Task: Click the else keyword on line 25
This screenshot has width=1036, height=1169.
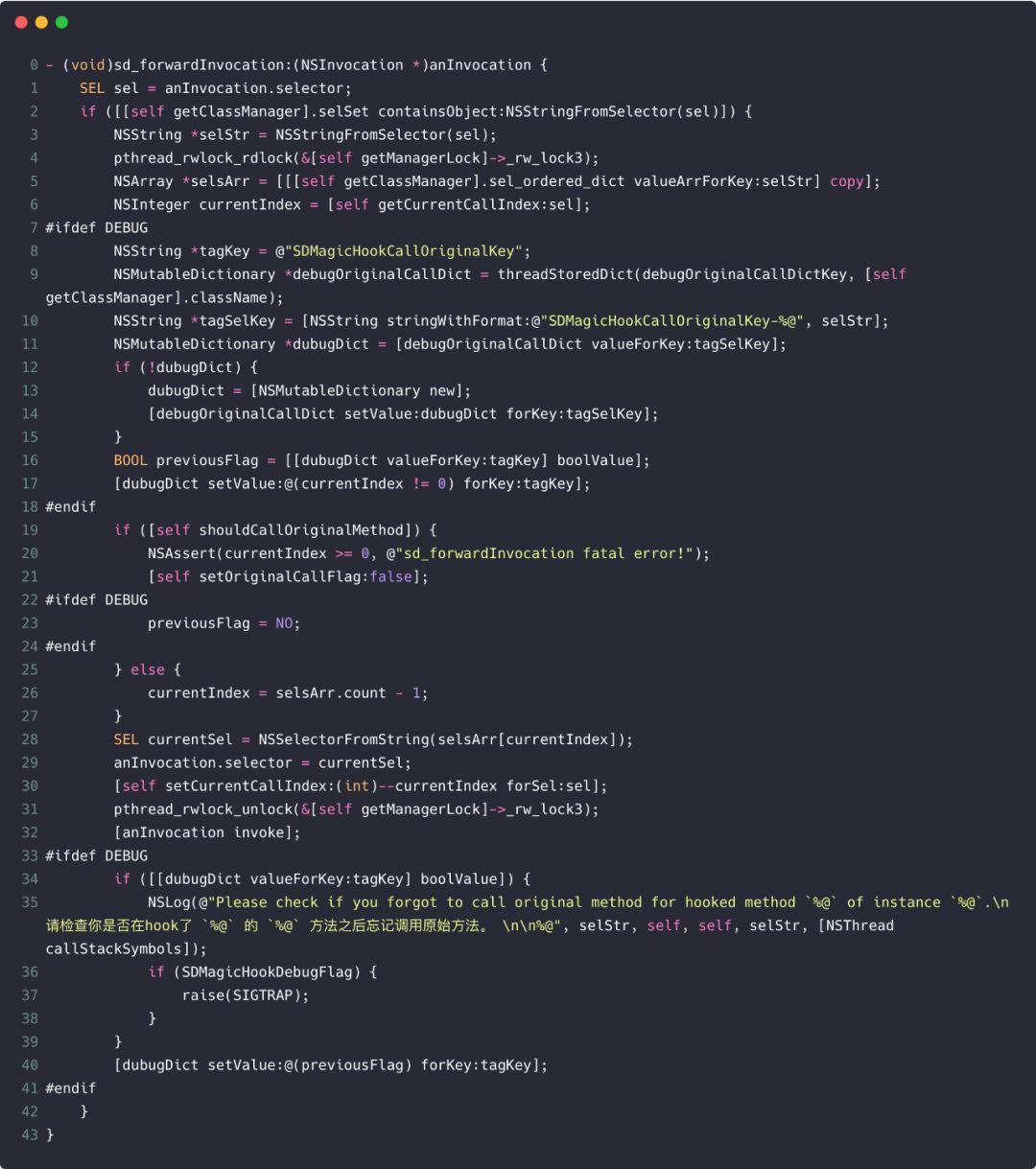Action: (x=148, y=669)
